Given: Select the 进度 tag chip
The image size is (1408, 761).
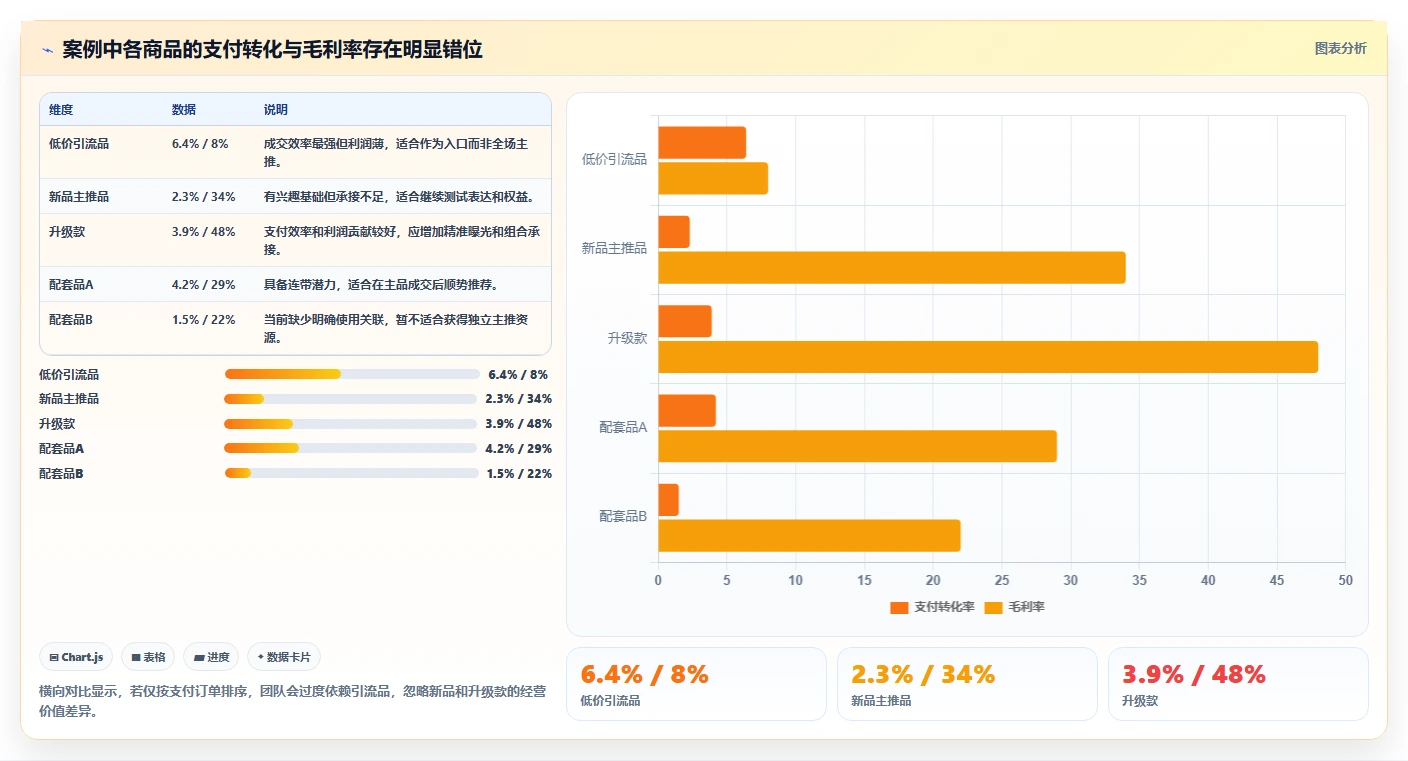Looking at the screenshot, I should 211,657.
